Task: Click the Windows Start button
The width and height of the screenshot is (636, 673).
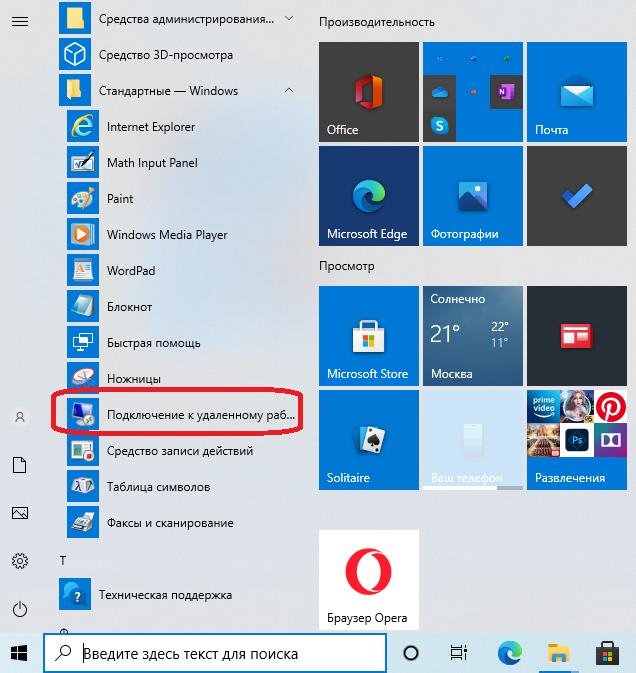Action: (19, 653)
